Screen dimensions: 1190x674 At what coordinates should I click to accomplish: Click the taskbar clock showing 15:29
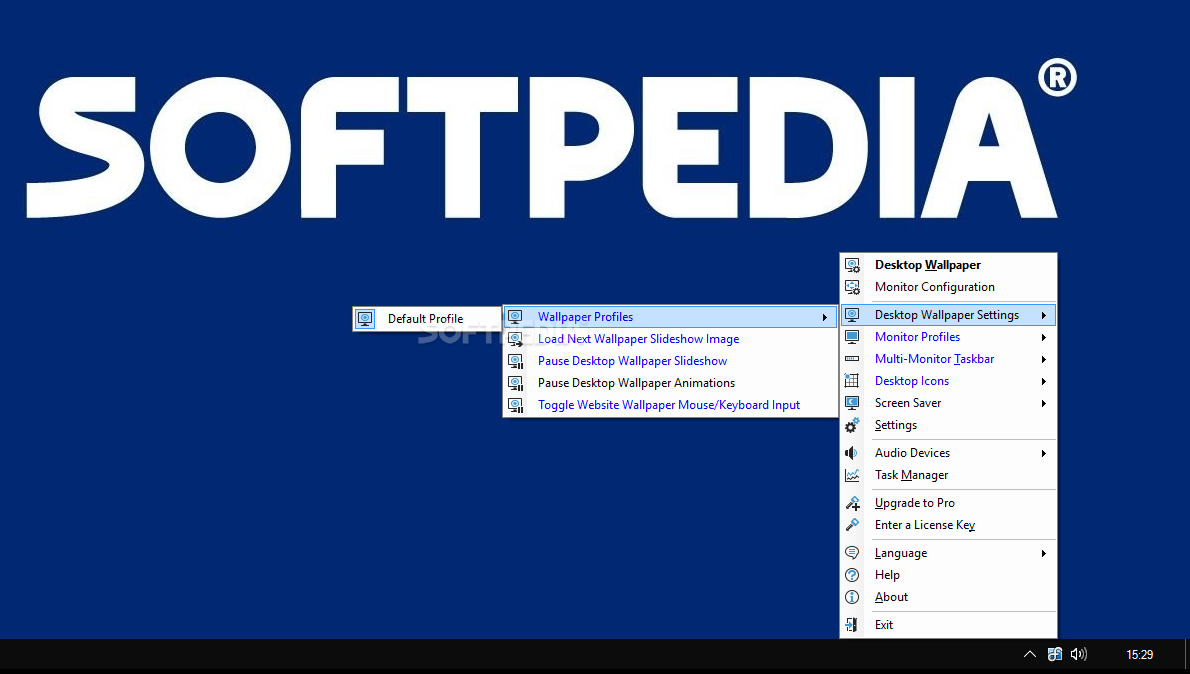point(1139,655)
